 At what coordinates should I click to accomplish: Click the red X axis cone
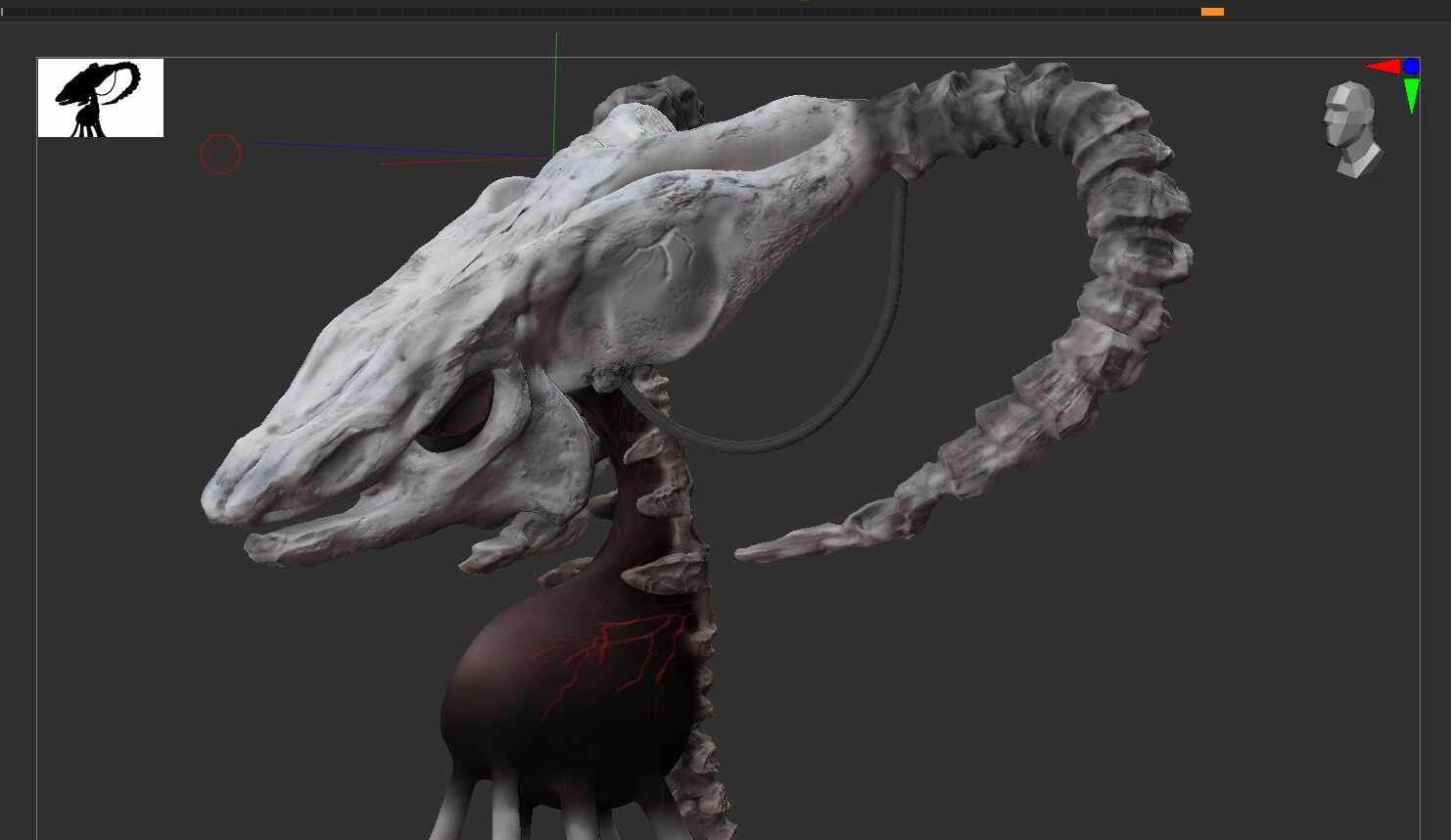[1382, 67]
